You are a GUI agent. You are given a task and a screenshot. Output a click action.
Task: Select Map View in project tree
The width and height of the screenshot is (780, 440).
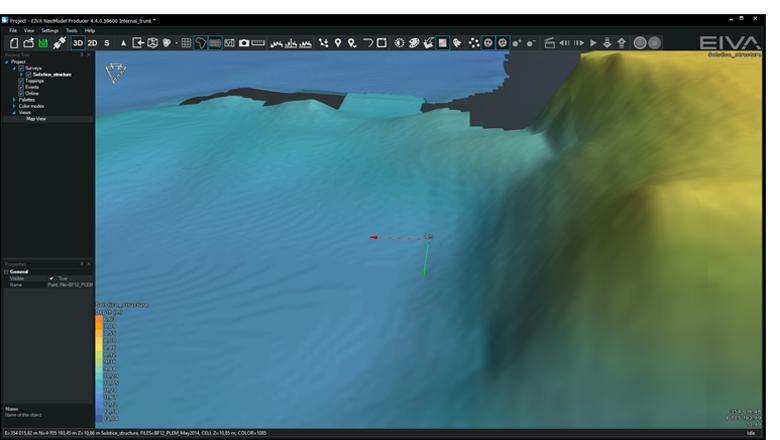click(x=36, y=119)
